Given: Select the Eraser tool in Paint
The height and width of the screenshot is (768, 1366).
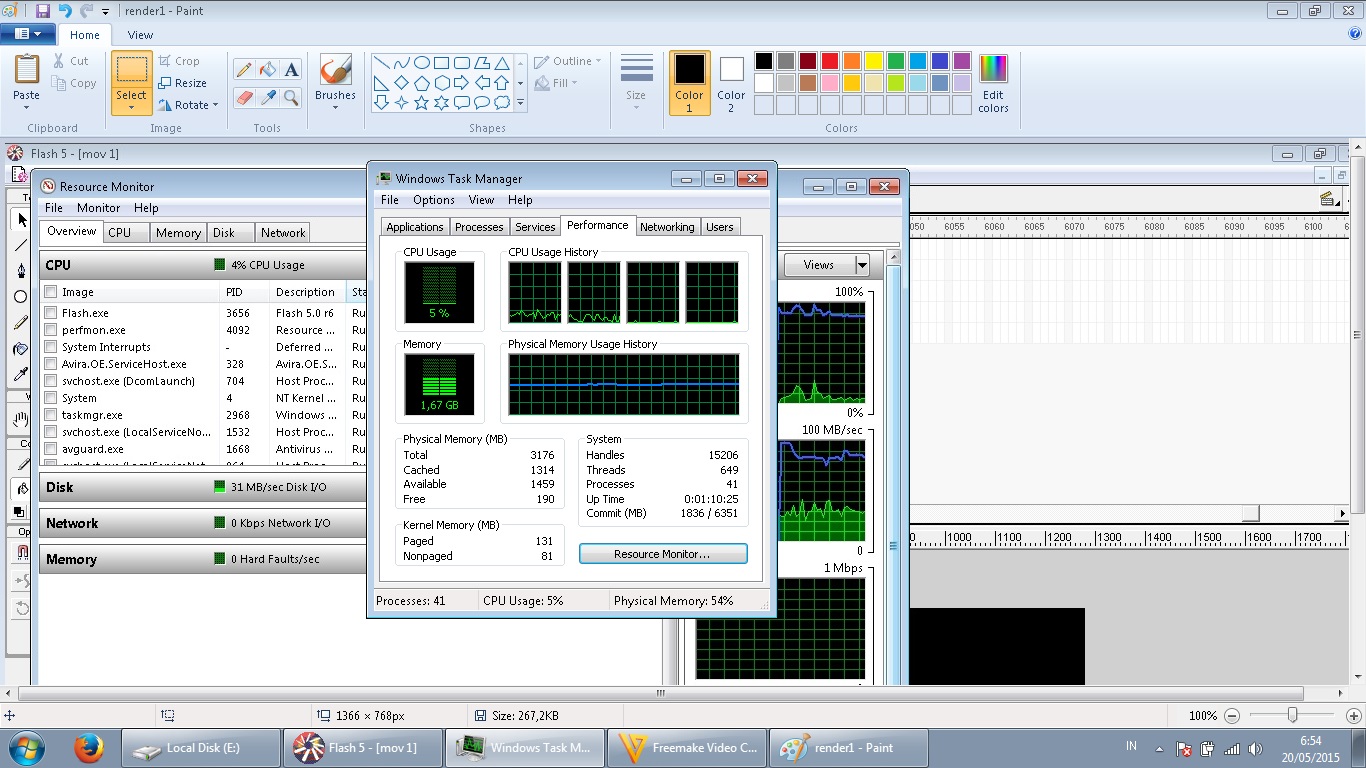Looking at the screenshot, I should (x=243, y=97).
